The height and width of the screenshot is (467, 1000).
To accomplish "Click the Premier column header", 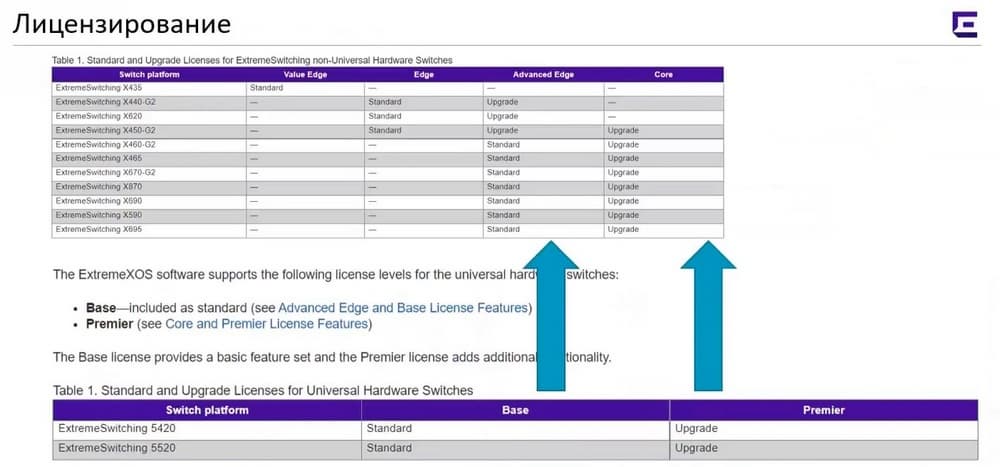I will point(823,410).
